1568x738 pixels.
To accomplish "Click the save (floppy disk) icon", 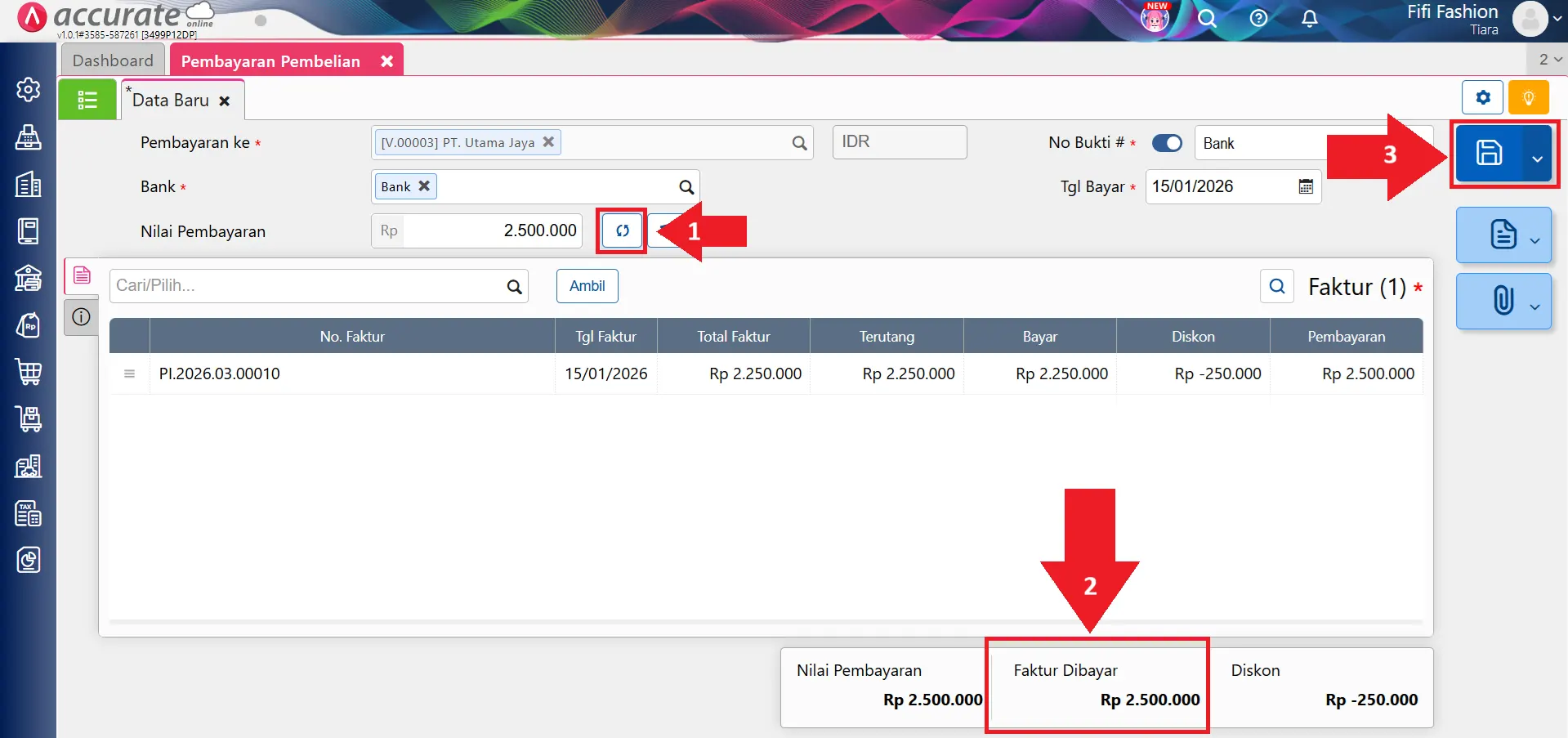I will pos(1488,153).
